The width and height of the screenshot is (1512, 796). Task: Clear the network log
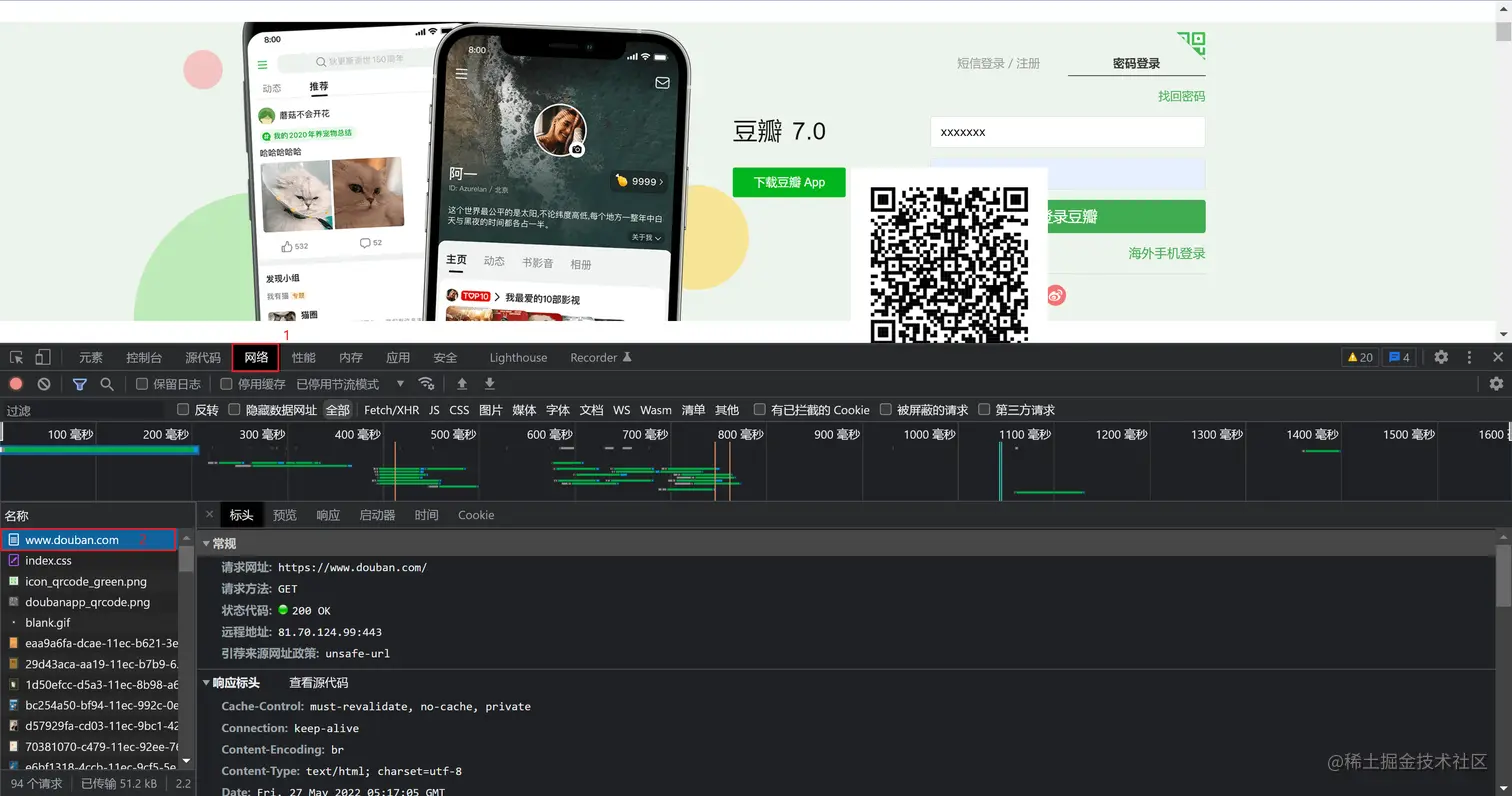(x=44, y=384)
